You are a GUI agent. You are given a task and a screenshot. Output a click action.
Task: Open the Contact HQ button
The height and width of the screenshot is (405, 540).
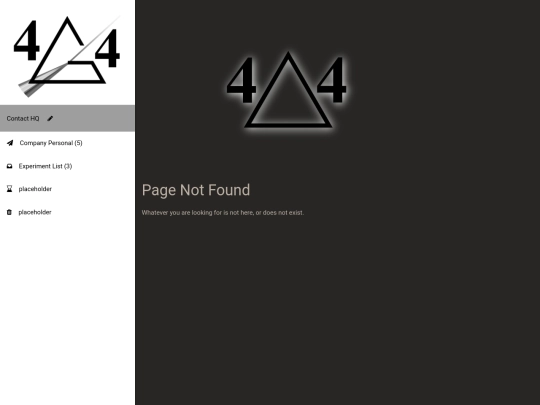click(x=68, y=118)
